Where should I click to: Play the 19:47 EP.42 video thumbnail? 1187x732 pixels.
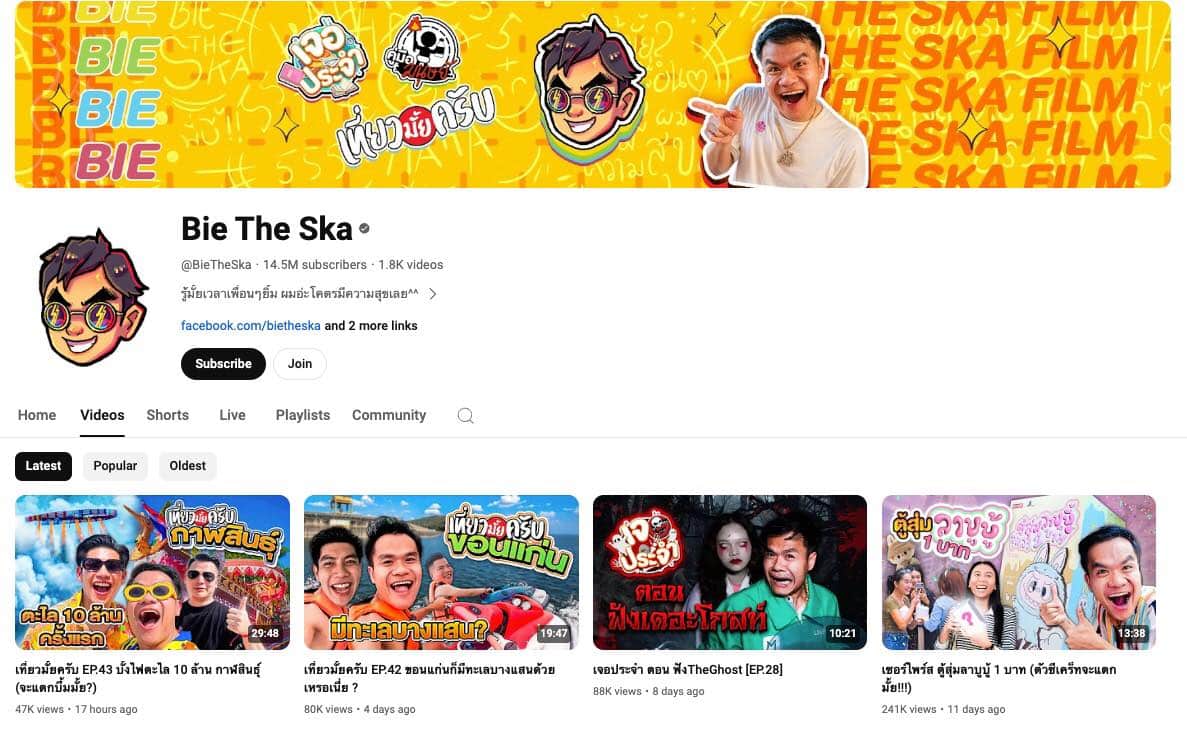(x=441, y=572)
